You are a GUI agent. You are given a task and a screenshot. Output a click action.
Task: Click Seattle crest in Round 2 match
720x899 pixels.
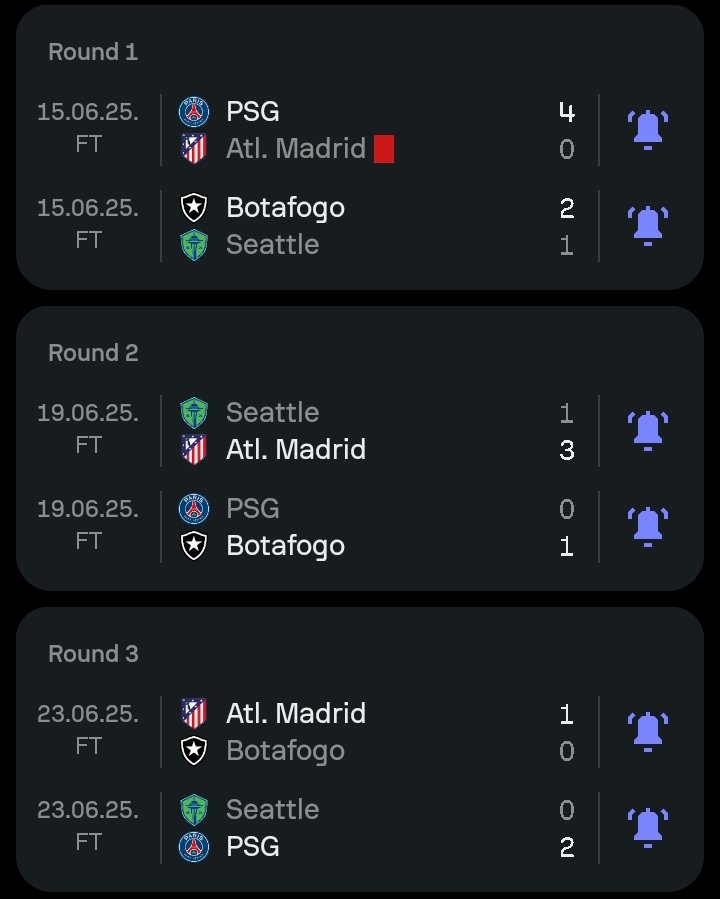194,413
